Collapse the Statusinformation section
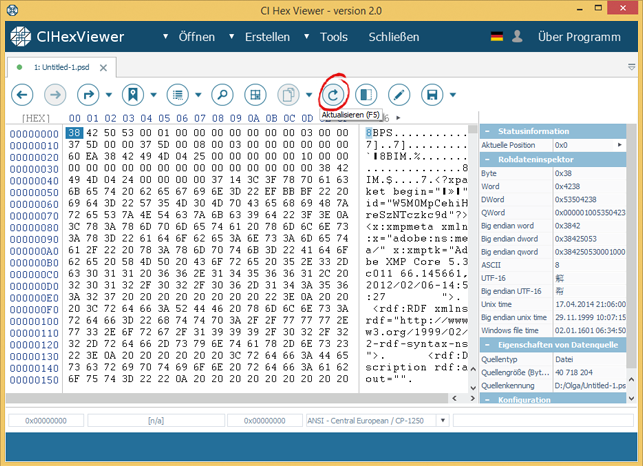This screenshot has height=466, width=643. [487, 131]
